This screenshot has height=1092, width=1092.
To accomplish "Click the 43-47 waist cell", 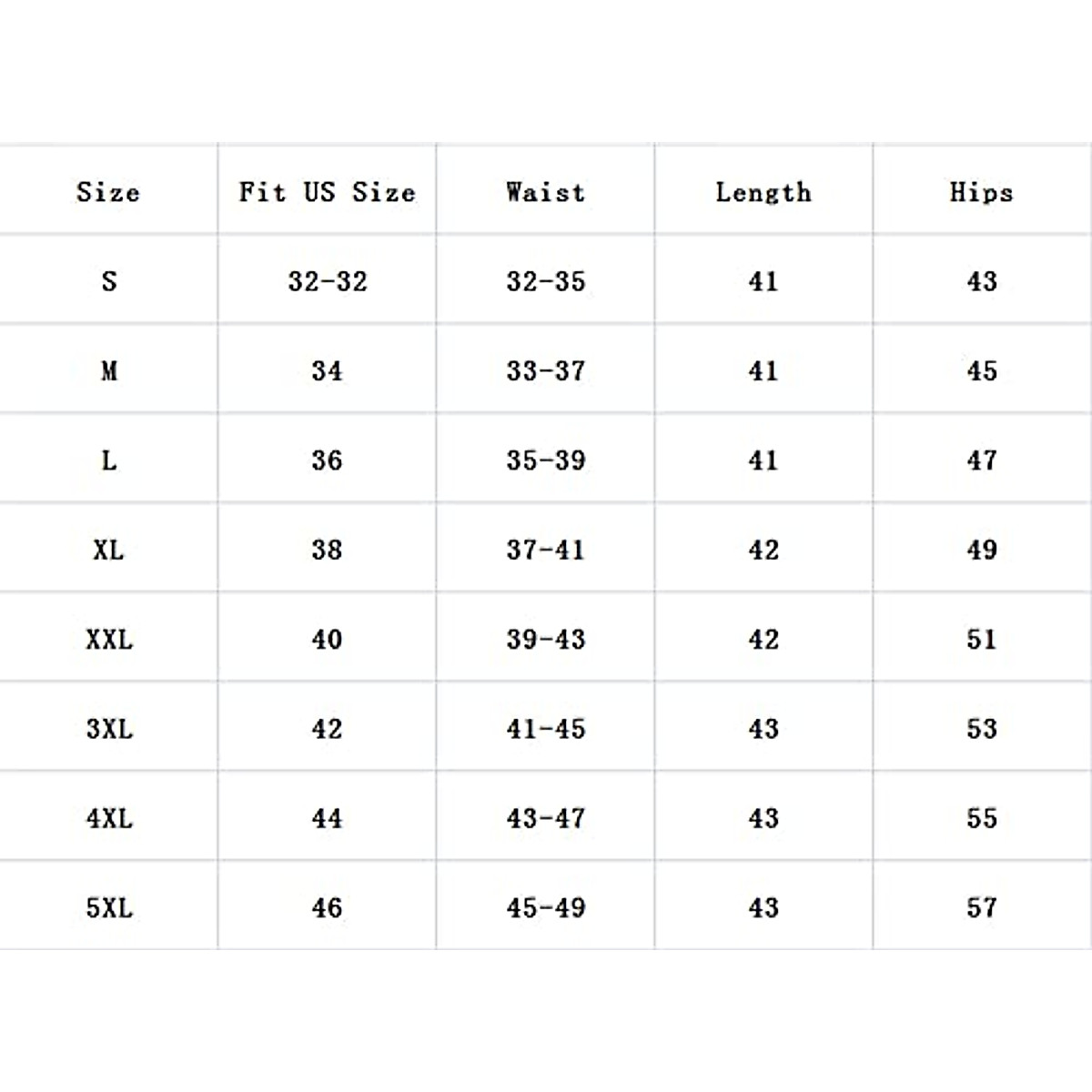I will [x=546, y=818].
